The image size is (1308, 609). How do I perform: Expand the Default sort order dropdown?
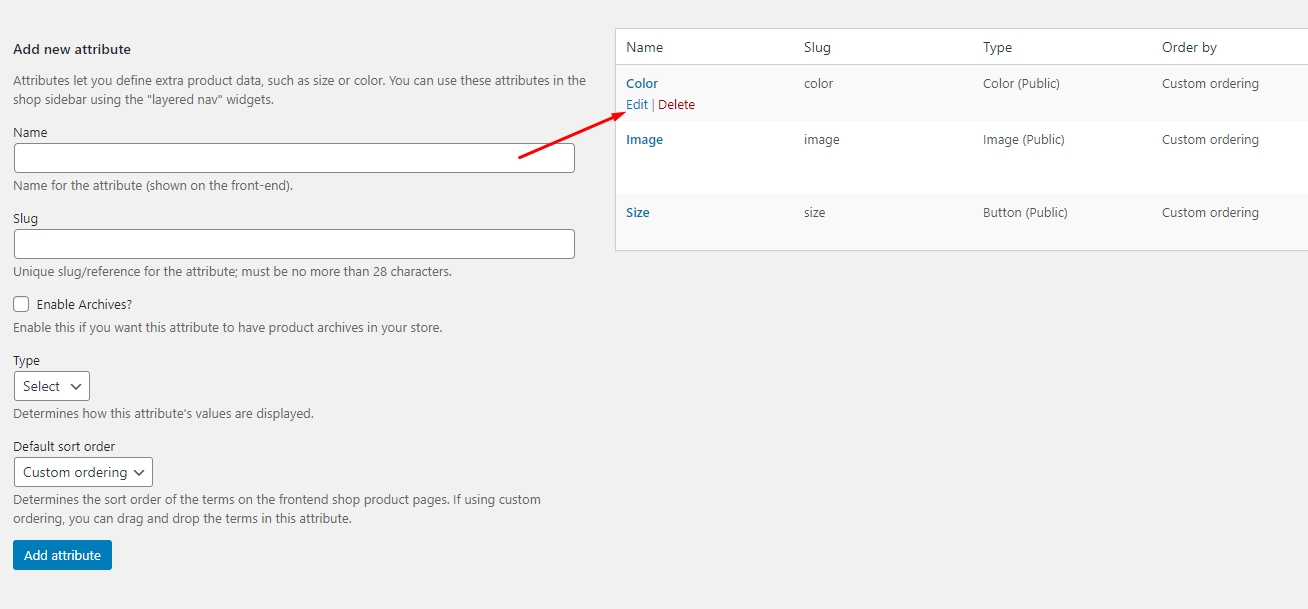tap(83, 472)
